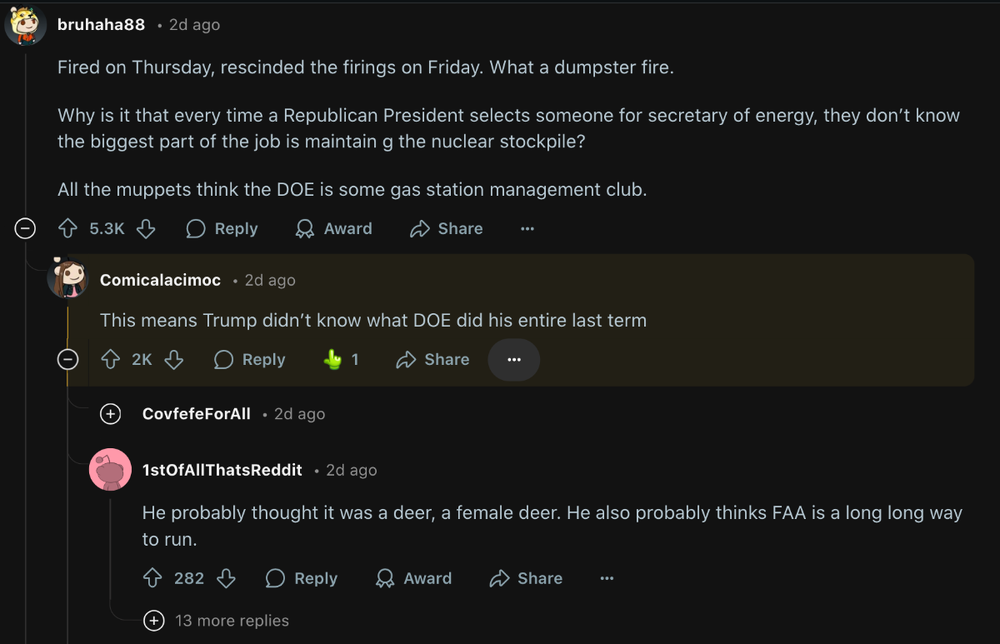Upvote 1stOfAllThatsReddit's comment
Viewport: 1000px width, 644px height.
[x=153, y=578]
